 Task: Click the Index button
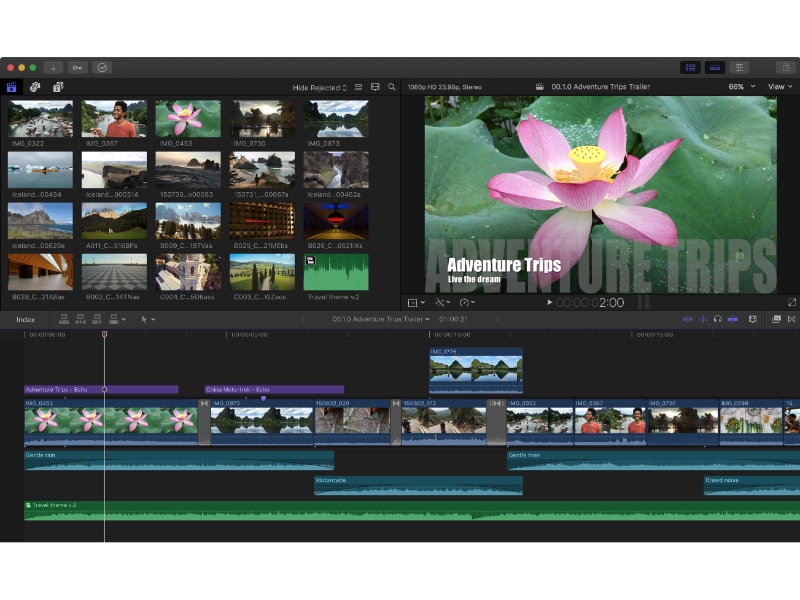click(x=26, y=319)
